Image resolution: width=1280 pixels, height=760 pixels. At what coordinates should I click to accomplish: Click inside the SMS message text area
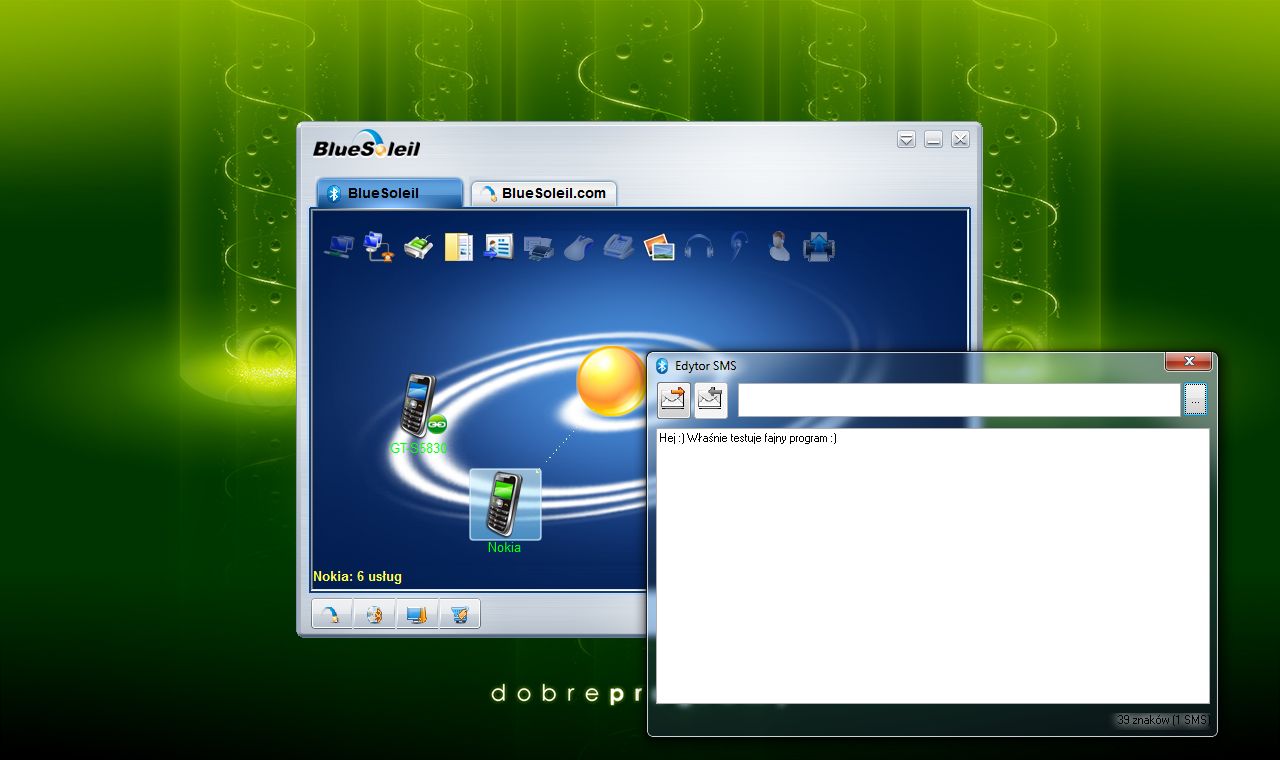pos(932,566)
